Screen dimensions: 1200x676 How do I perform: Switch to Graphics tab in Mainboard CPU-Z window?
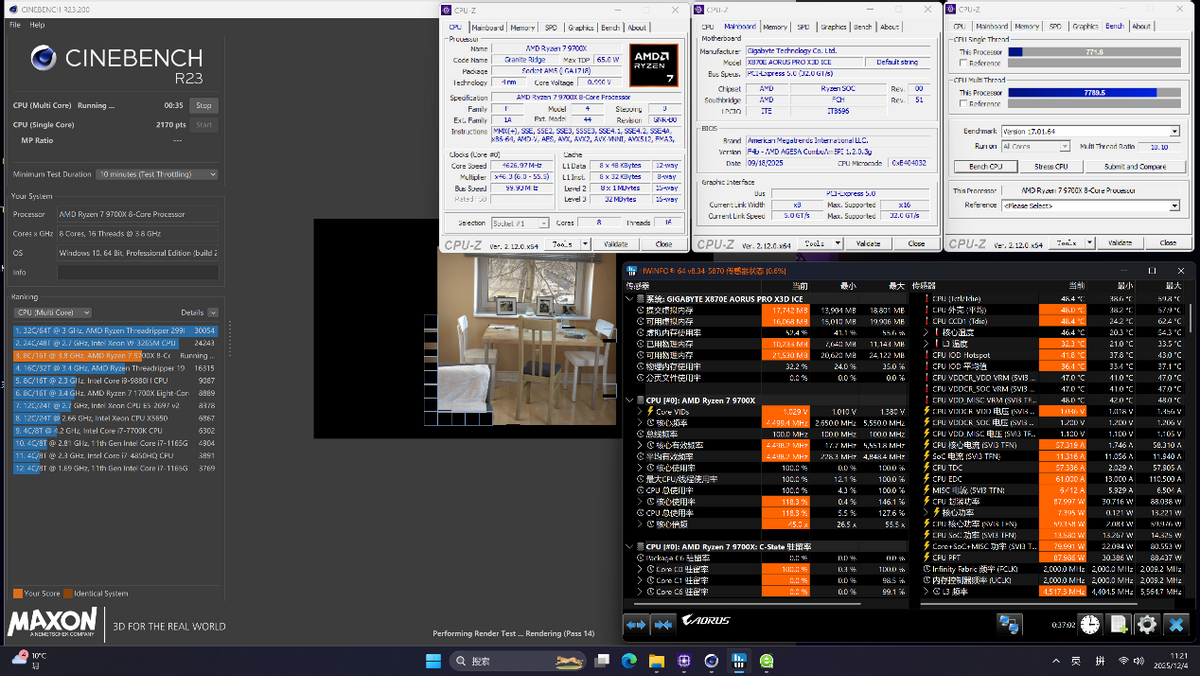833,27
